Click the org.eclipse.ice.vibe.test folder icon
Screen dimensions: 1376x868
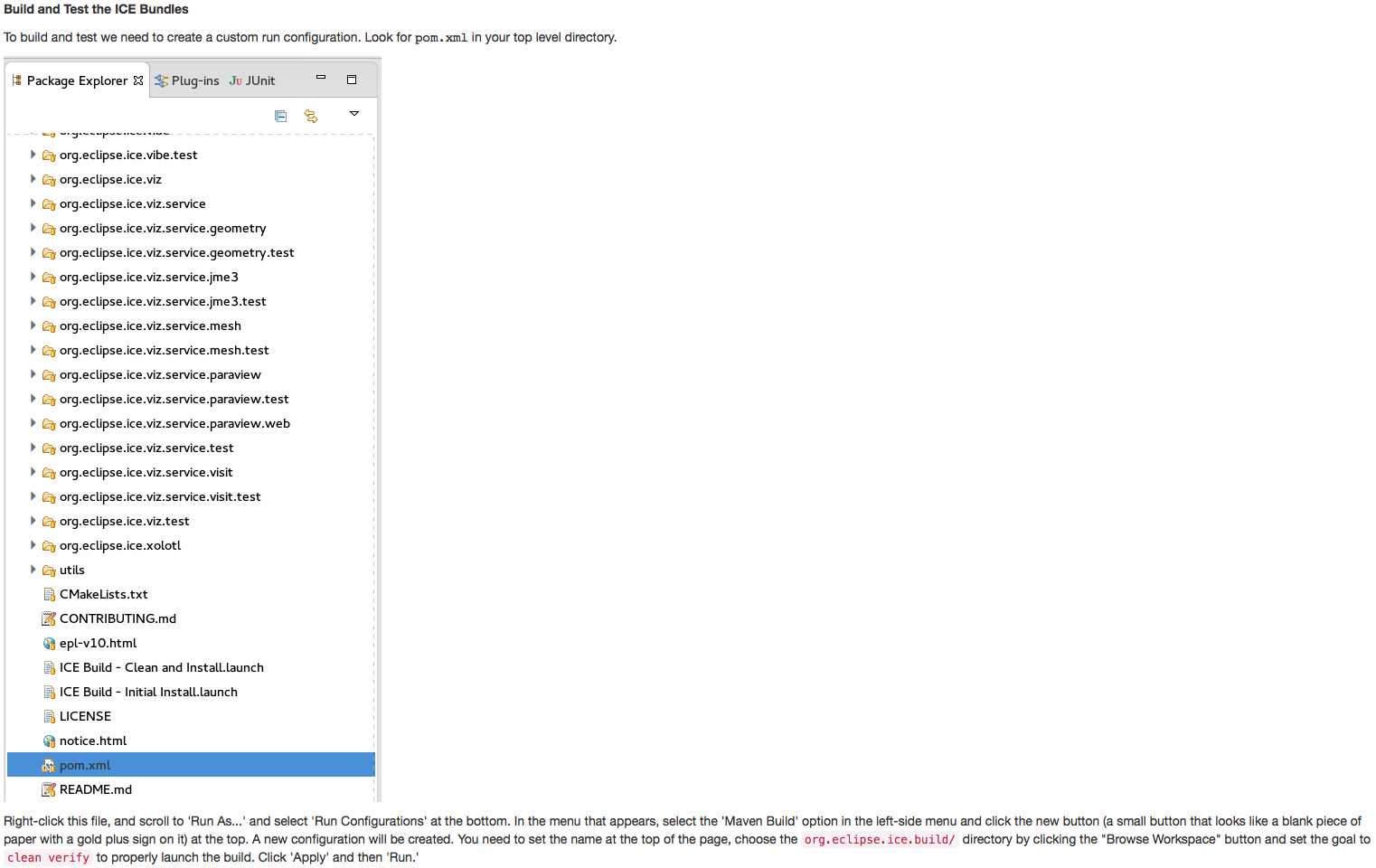49,156
